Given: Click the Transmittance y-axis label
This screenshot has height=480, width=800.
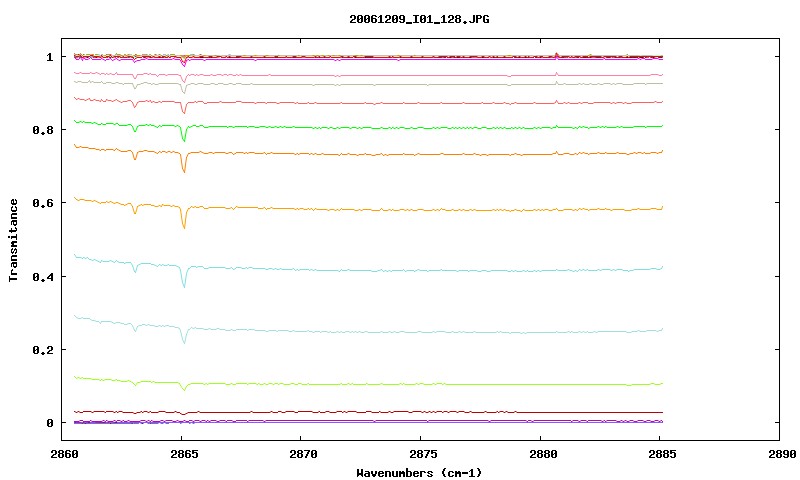Looking at the screenshot, I should 13,240.
